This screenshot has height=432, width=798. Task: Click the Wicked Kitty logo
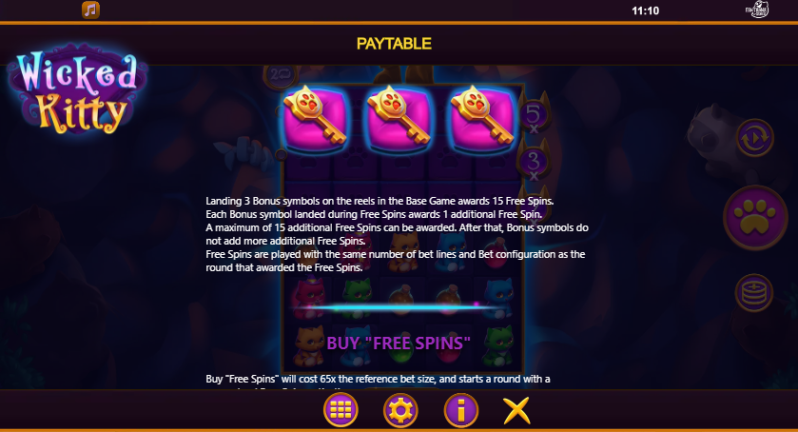pyautogui.click(x=77, y=91)
